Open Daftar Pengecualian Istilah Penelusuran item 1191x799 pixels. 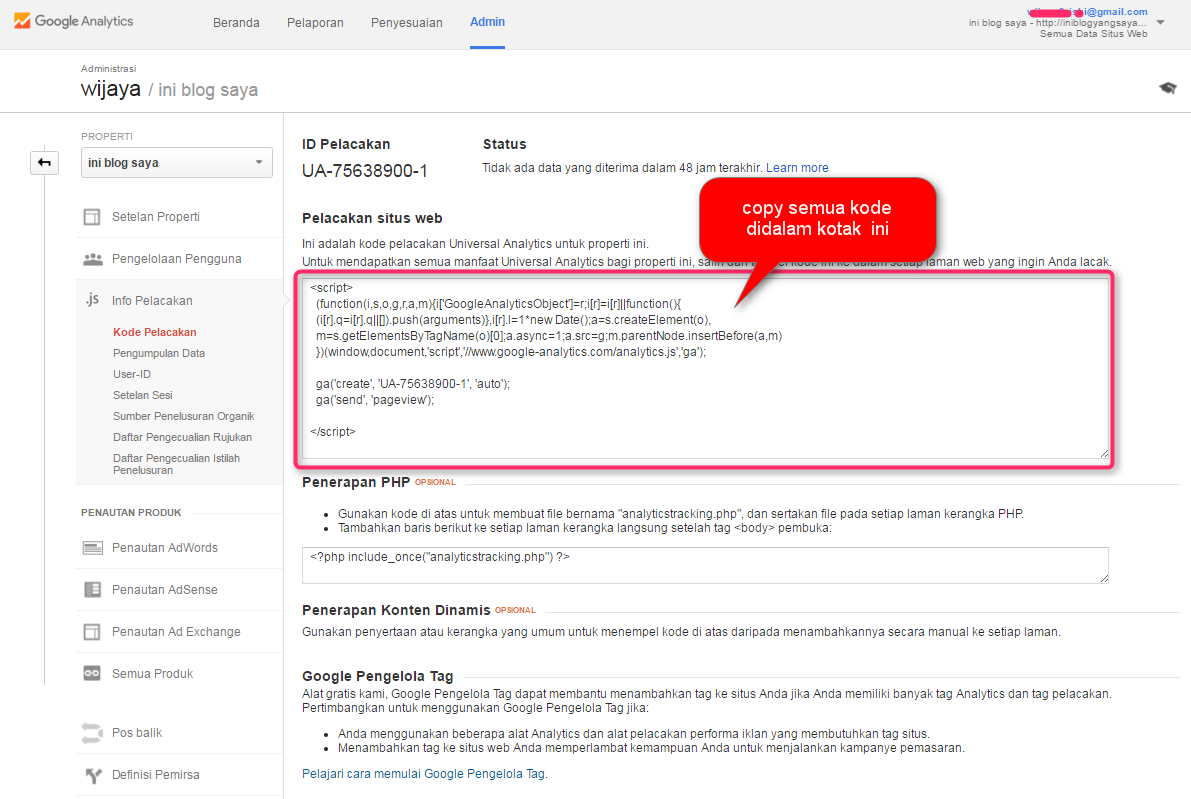tap(176, 464)
